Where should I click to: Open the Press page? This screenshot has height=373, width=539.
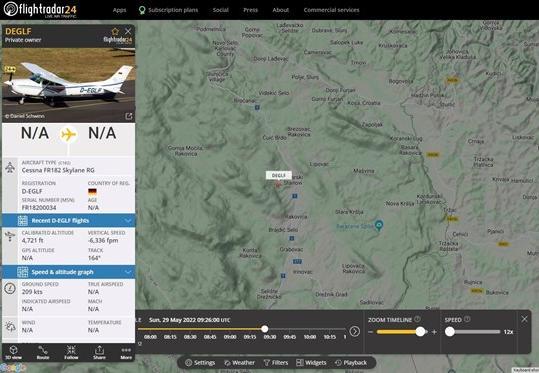[250, 10]
